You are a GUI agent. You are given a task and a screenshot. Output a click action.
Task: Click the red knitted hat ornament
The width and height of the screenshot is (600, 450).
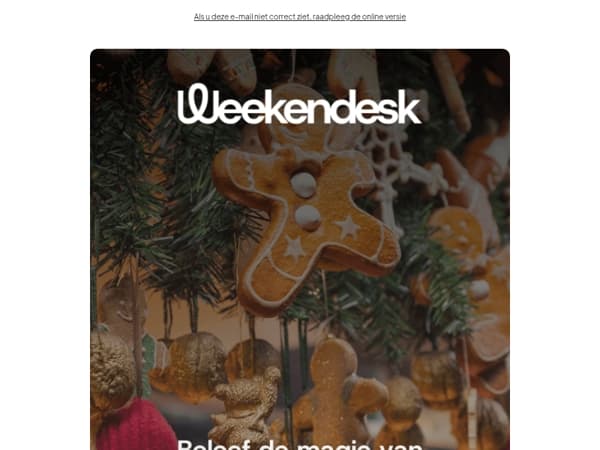(134, 425)
